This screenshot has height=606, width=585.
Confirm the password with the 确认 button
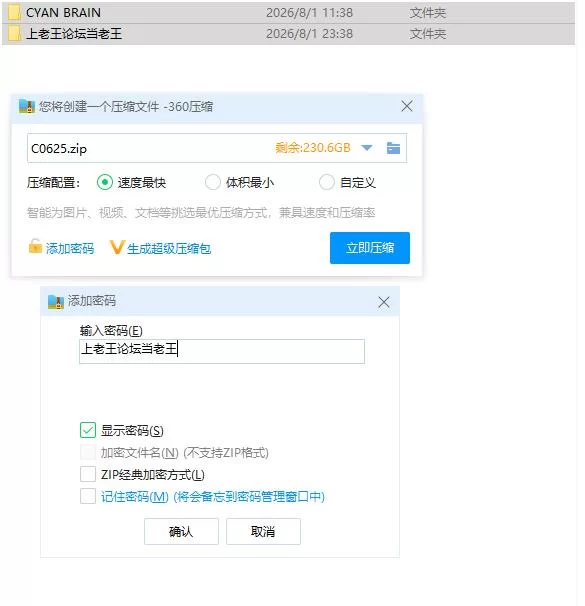[x=181, y=531]
